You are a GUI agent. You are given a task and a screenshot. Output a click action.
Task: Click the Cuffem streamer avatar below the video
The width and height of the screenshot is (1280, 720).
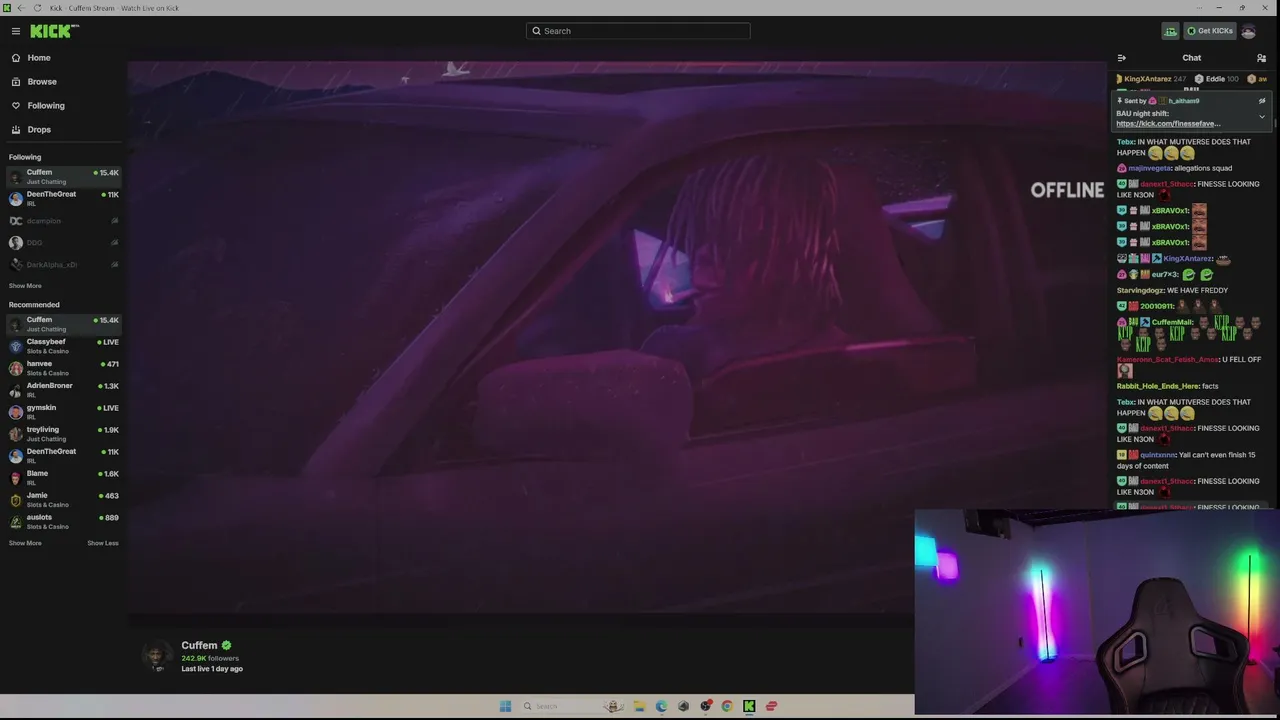coord(156,656)
